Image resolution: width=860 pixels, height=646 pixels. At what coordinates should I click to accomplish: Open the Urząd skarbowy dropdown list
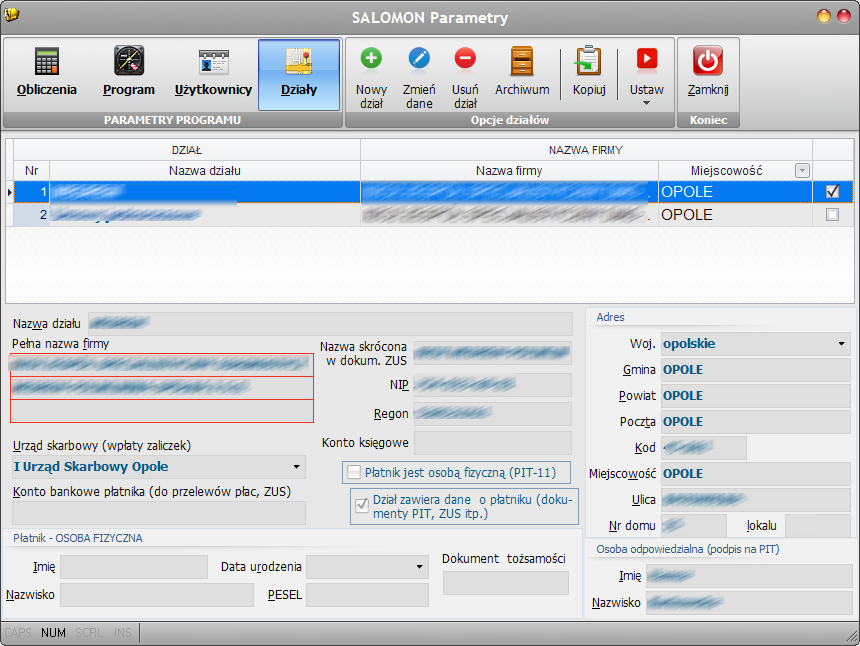(x=297, y=467)
